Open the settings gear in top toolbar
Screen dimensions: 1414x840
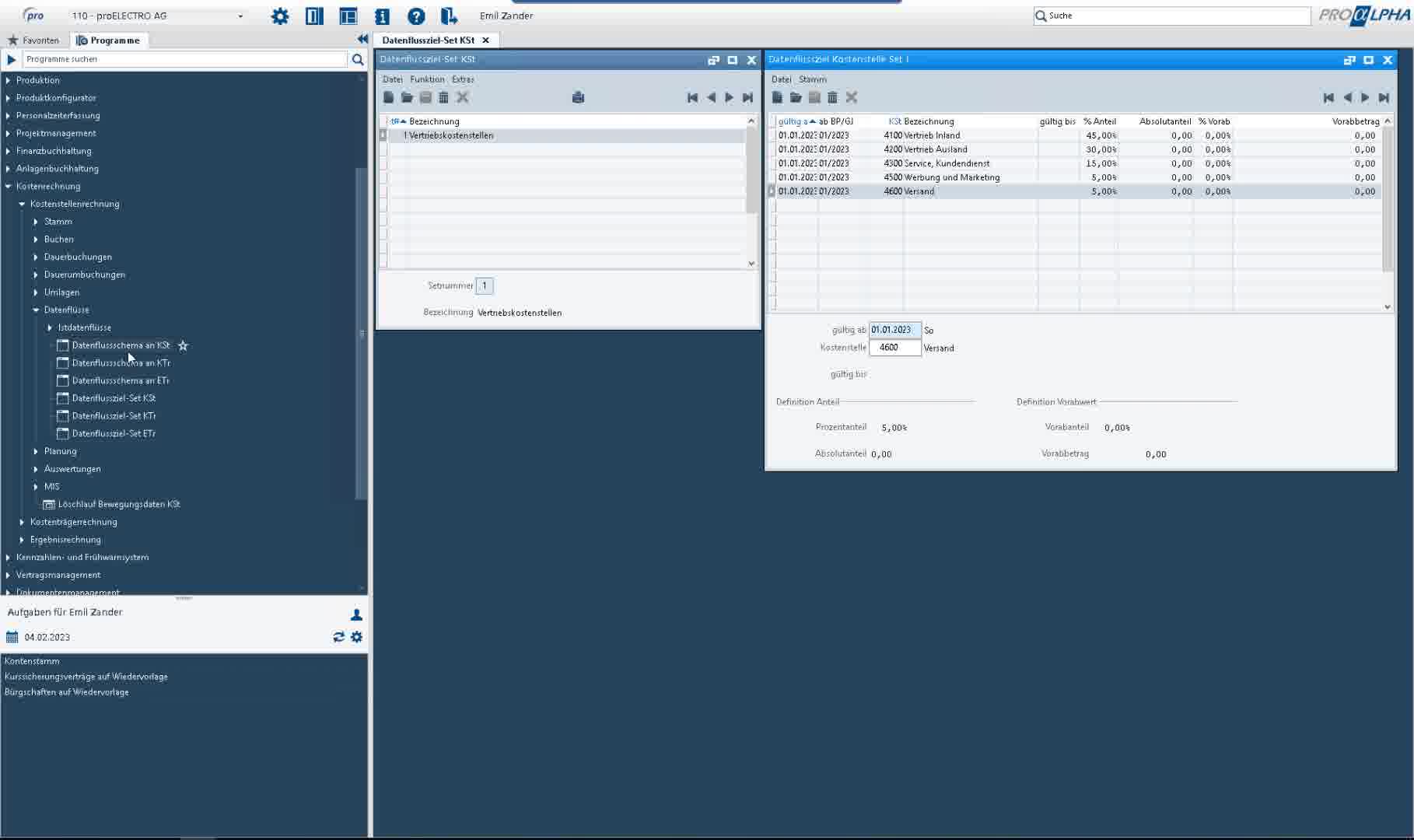click(x=280, y=16)
